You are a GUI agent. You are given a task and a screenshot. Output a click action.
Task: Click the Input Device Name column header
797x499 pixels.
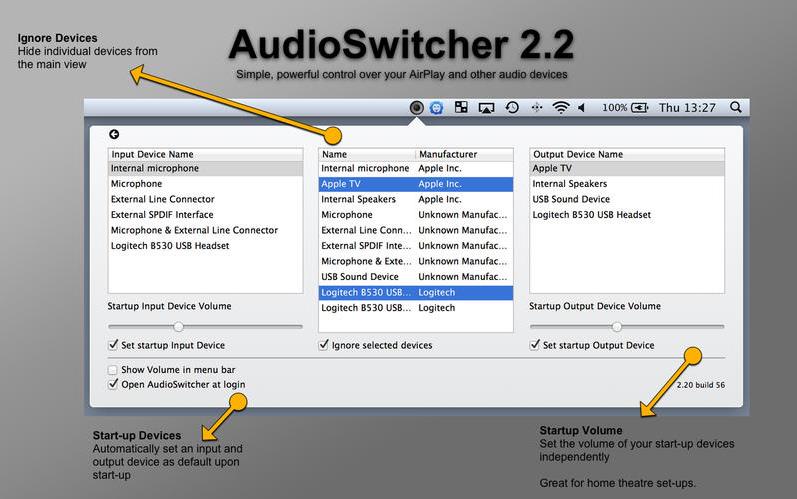[x=205, y=154]
